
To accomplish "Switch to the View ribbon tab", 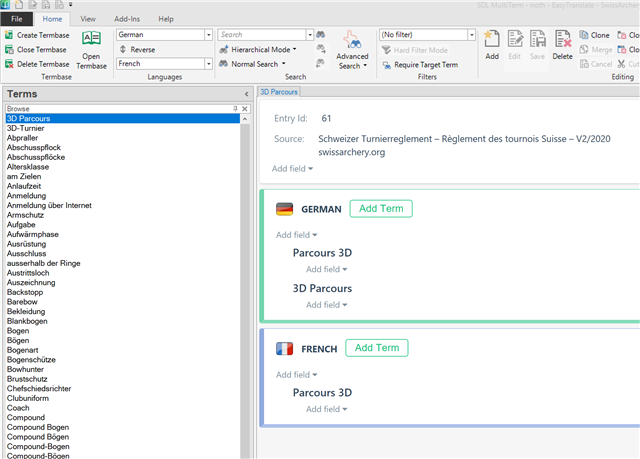I will pos(88,19).
